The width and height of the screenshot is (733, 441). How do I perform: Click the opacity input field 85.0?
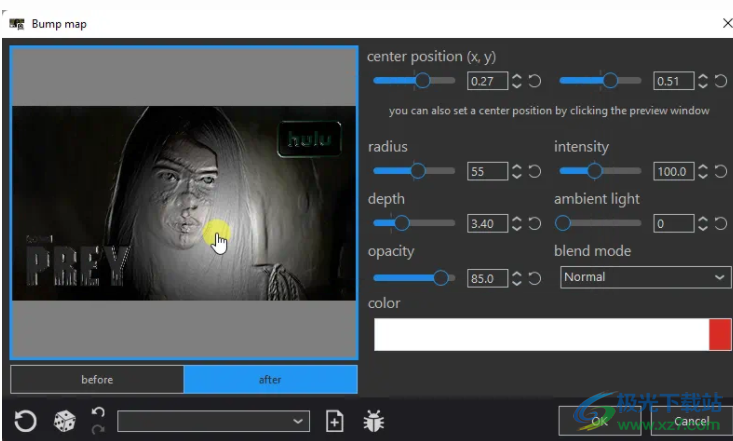[x=487, y=279]
